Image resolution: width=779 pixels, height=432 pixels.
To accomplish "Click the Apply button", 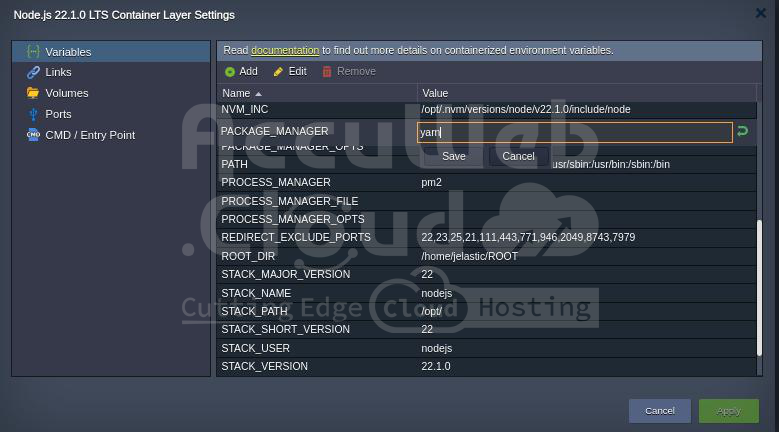I will tap(729, 411).
